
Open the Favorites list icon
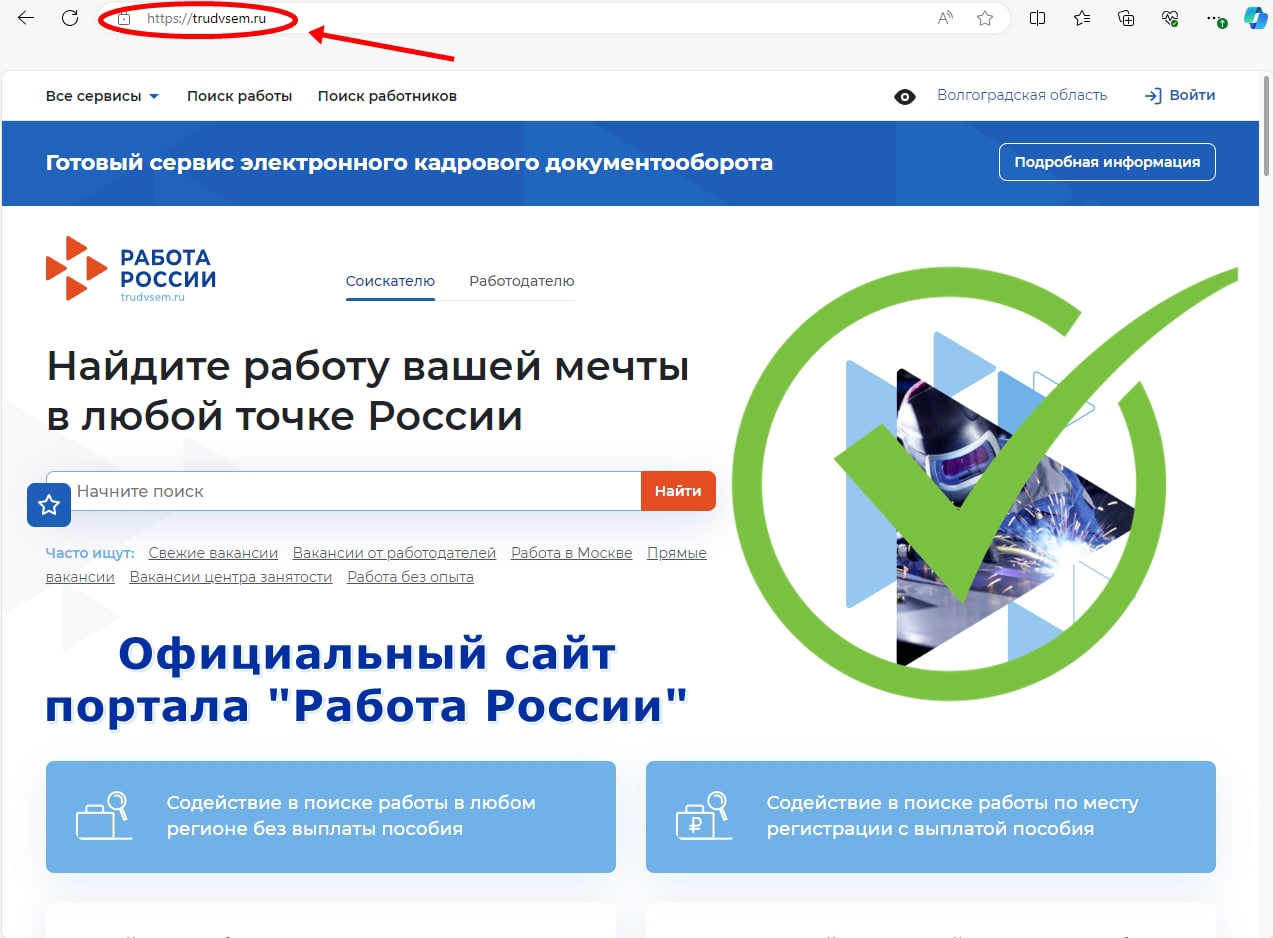pyautogui.click(x=1082, y=18)
